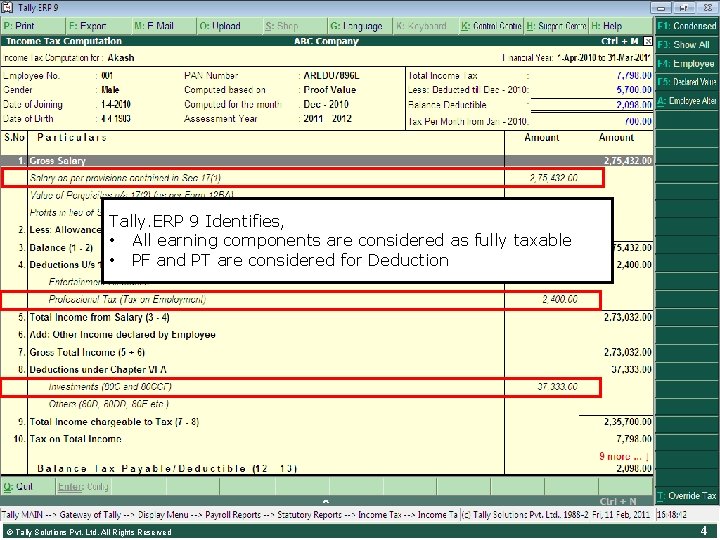This screenshot has height=540, width=720.
Task: Select Tax on Total Income row
Action: tap(326, 439)
